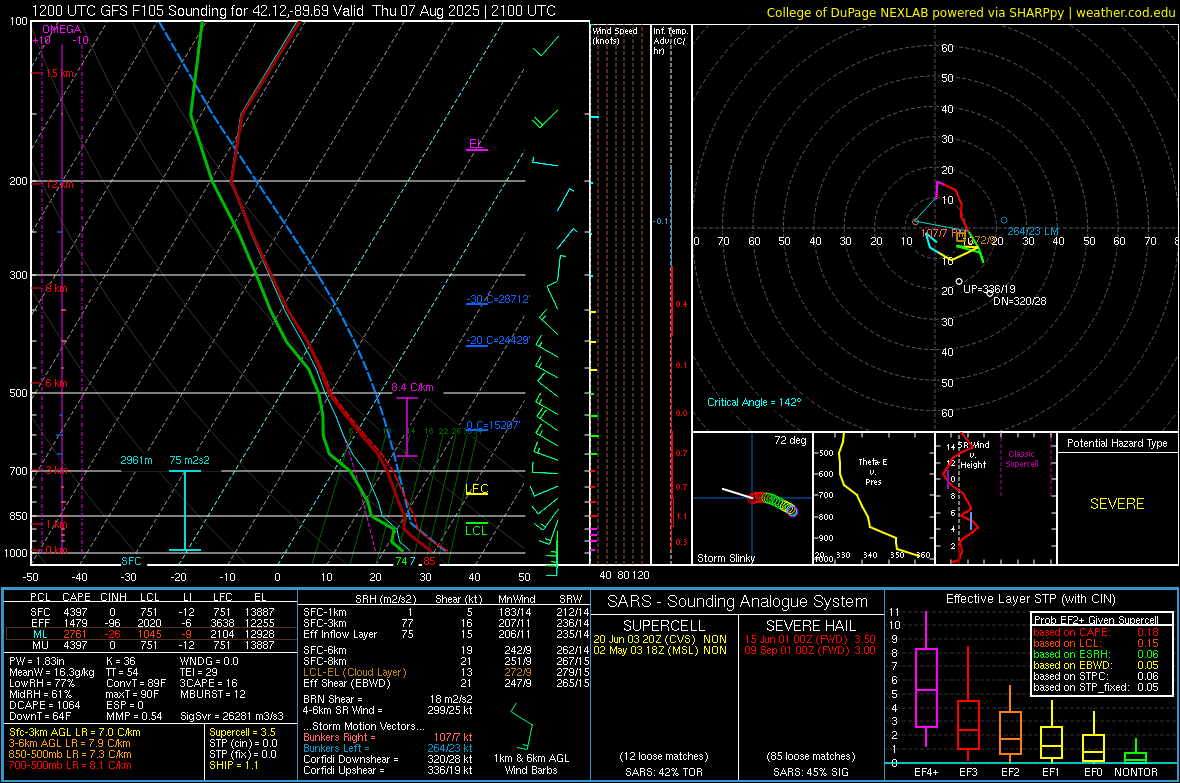1180x783 pixels.
Task: Select the 20 Jun 03 20Z (CVS) supercell analogue
Action: pyautogui.click(x=660, y=638)
